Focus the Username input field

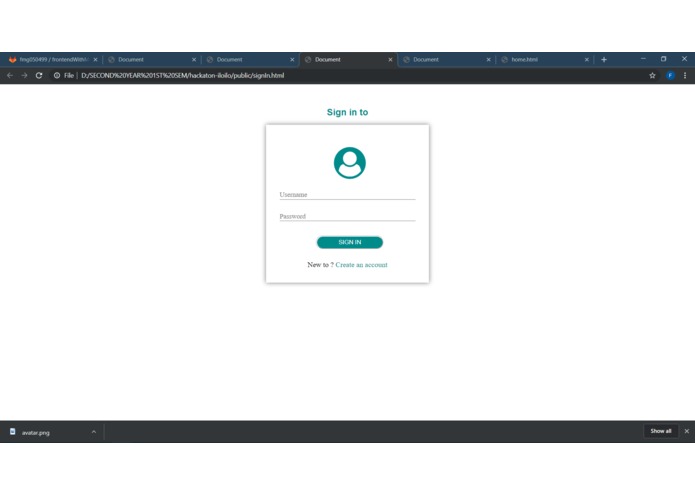tap(348, 194)
